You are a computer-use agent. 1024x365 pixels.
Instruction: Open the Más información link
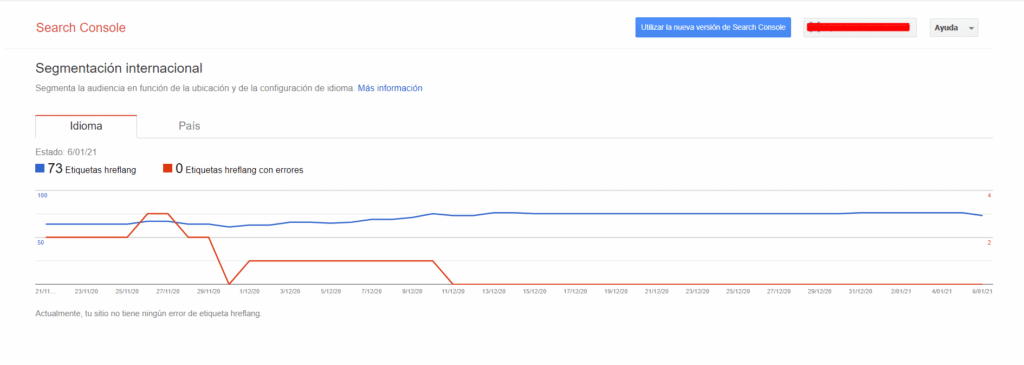click(390, 87)
